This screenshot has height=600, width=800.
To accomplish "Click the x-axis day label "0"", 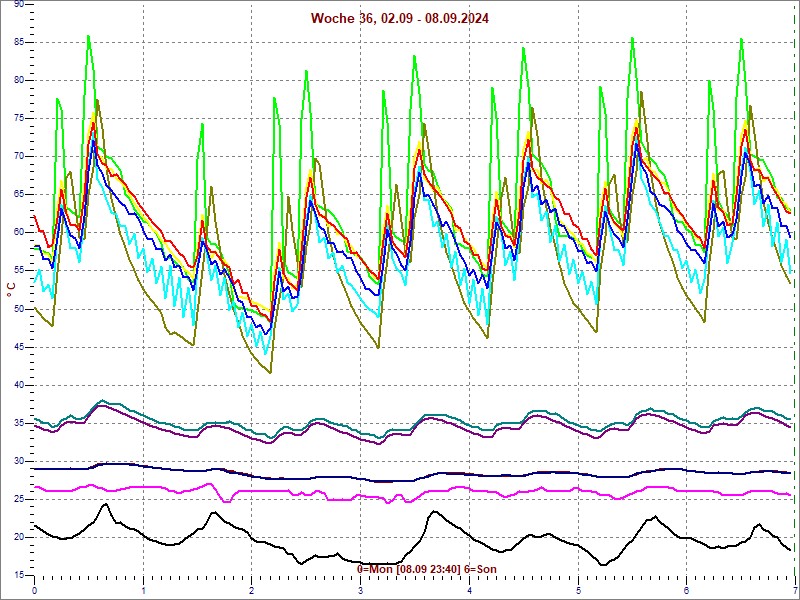I will pos(34,592).
